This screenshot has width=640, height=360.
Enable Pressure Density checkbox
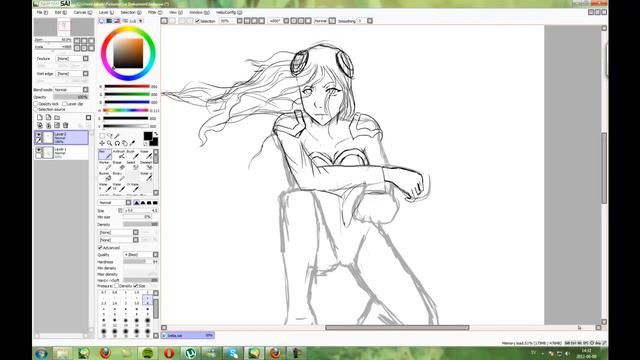click(116, 286)
